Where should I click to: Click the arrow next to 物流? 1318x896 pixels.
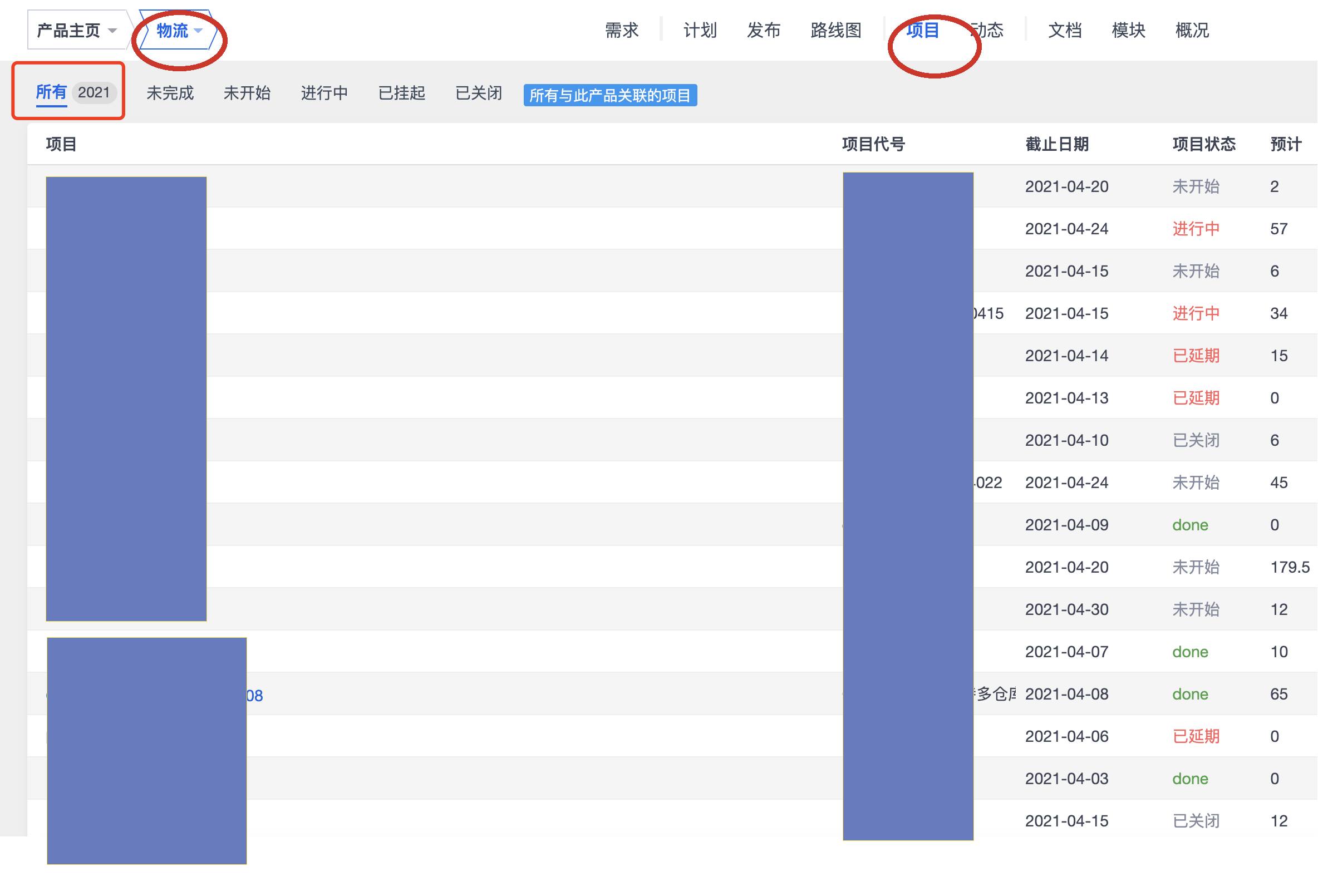point(198,31)
